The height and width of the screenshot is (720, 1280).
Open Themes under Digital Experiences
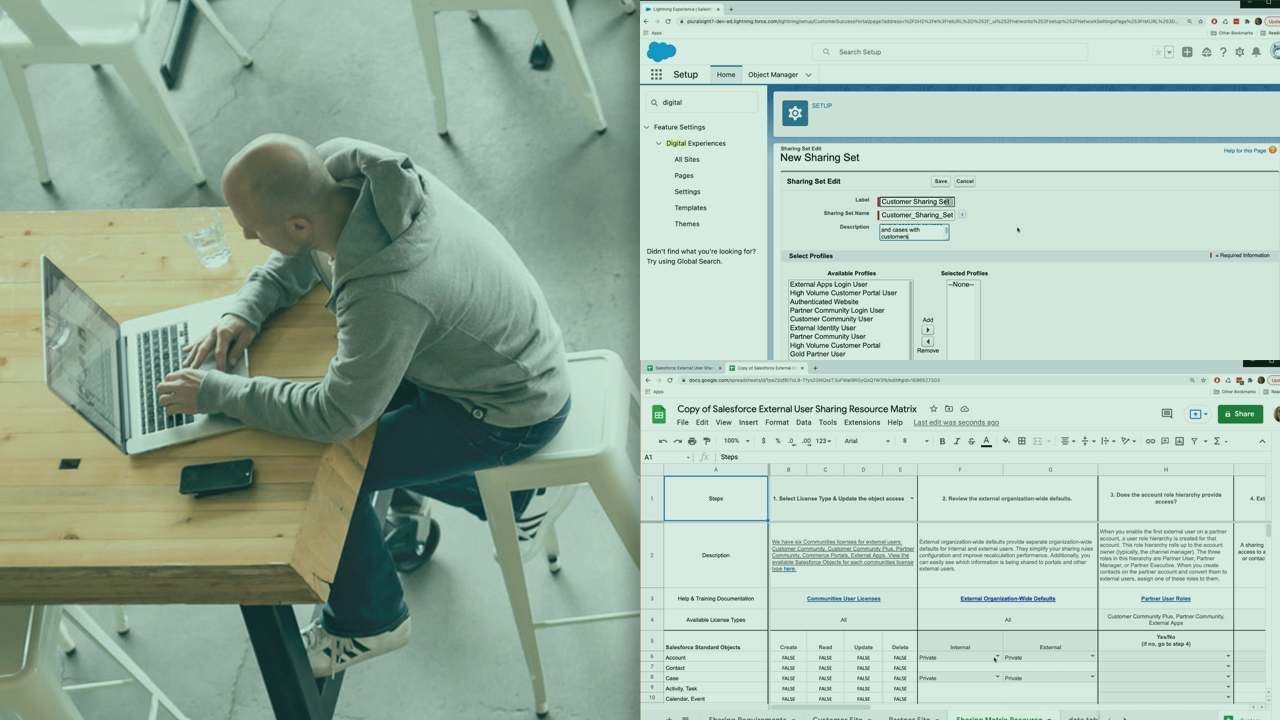tap(687, 223)
